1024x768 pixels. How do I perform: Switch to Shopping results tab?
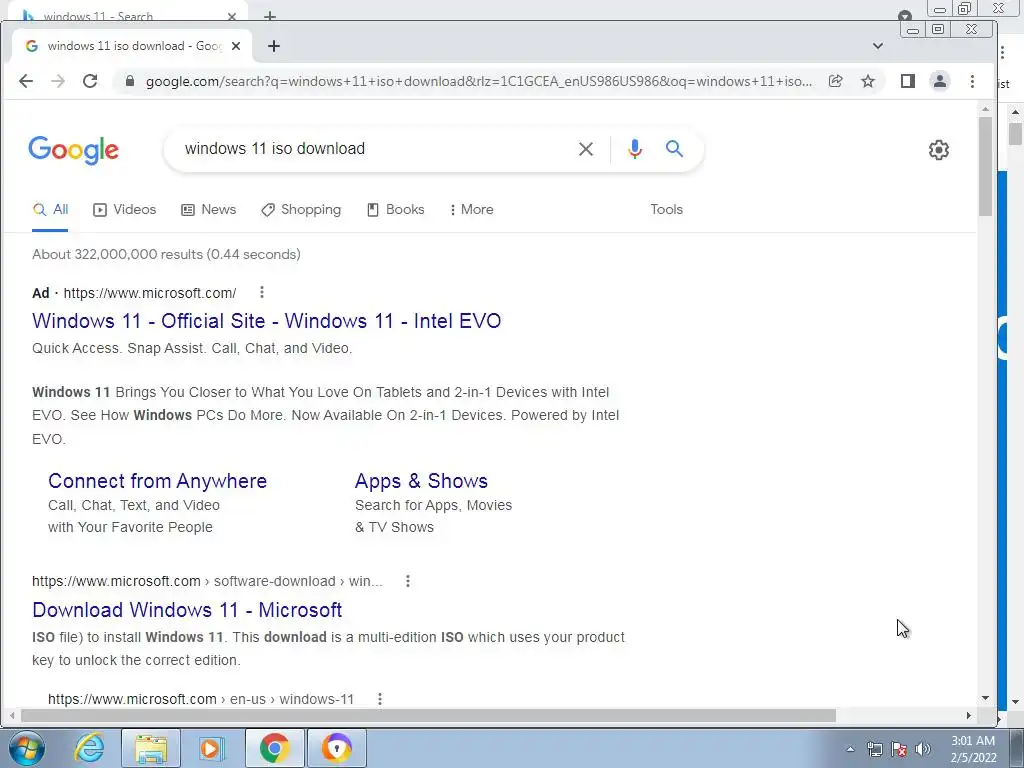pyautogui.click(x=301, y=210)
